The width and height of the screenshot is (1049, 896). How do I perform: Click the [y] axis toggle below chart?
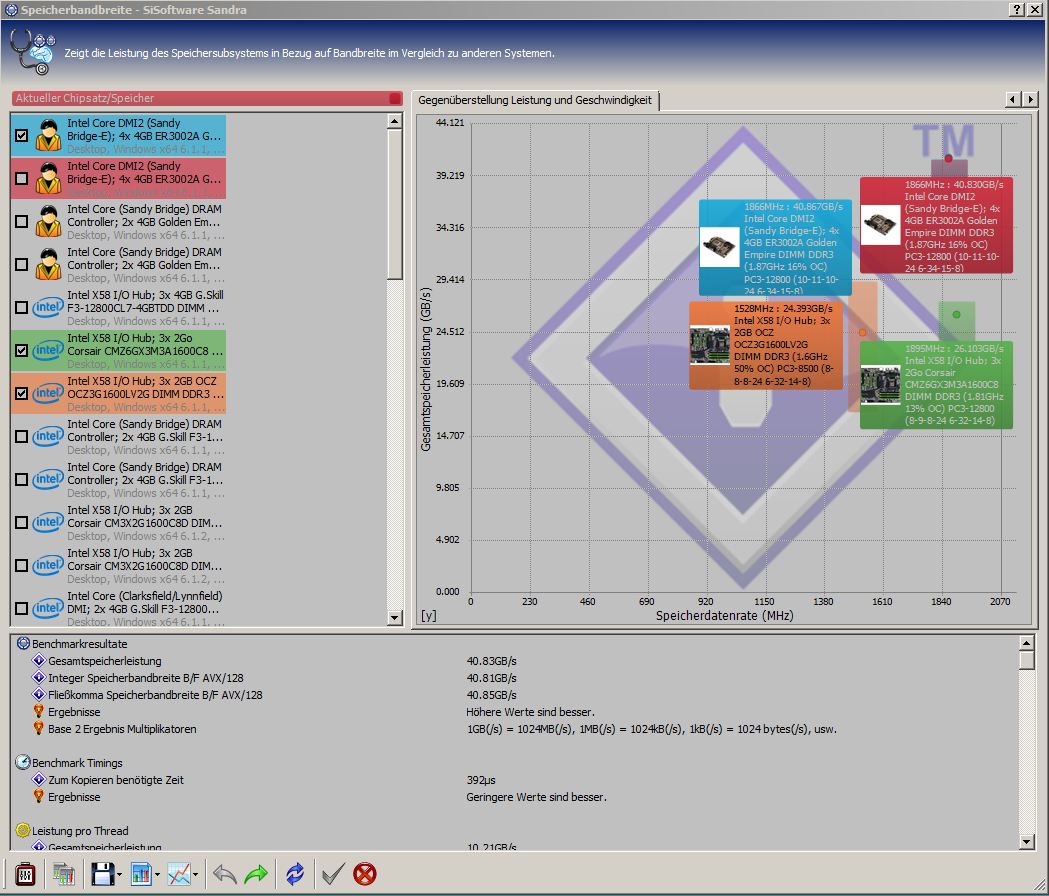[x=428, y=615]
